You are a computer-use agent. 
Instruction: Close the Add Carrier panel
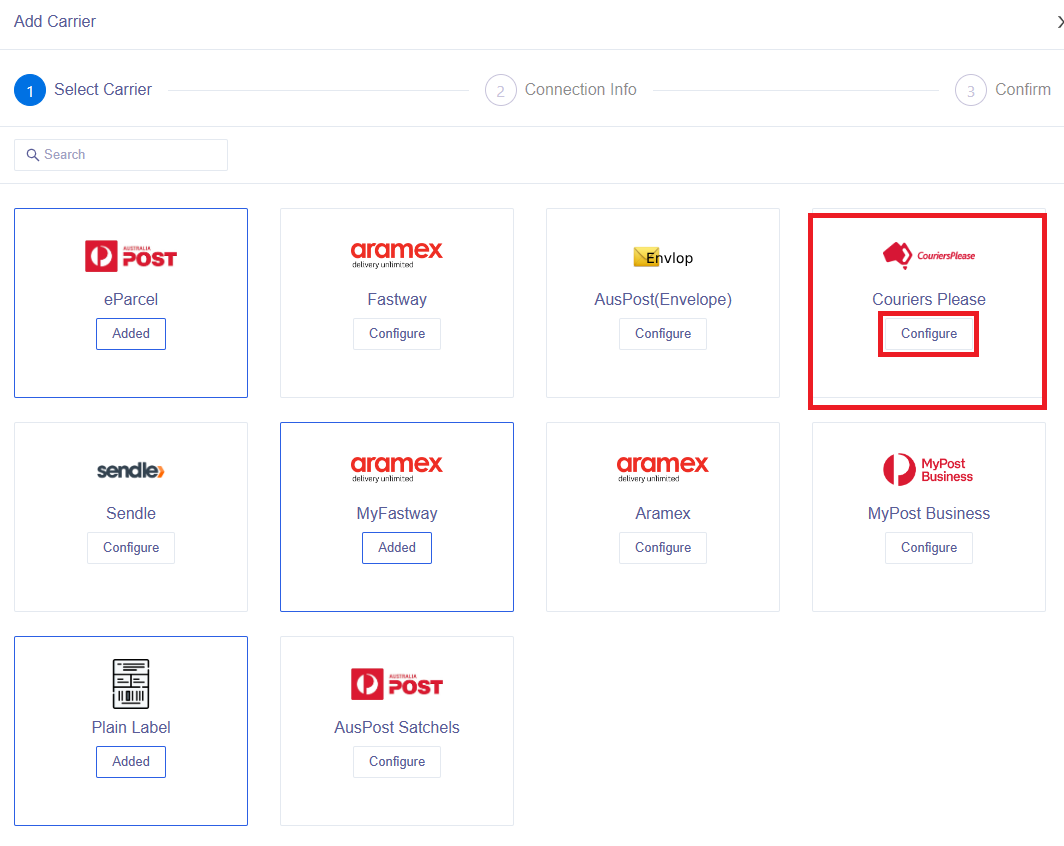[1060, 21]
